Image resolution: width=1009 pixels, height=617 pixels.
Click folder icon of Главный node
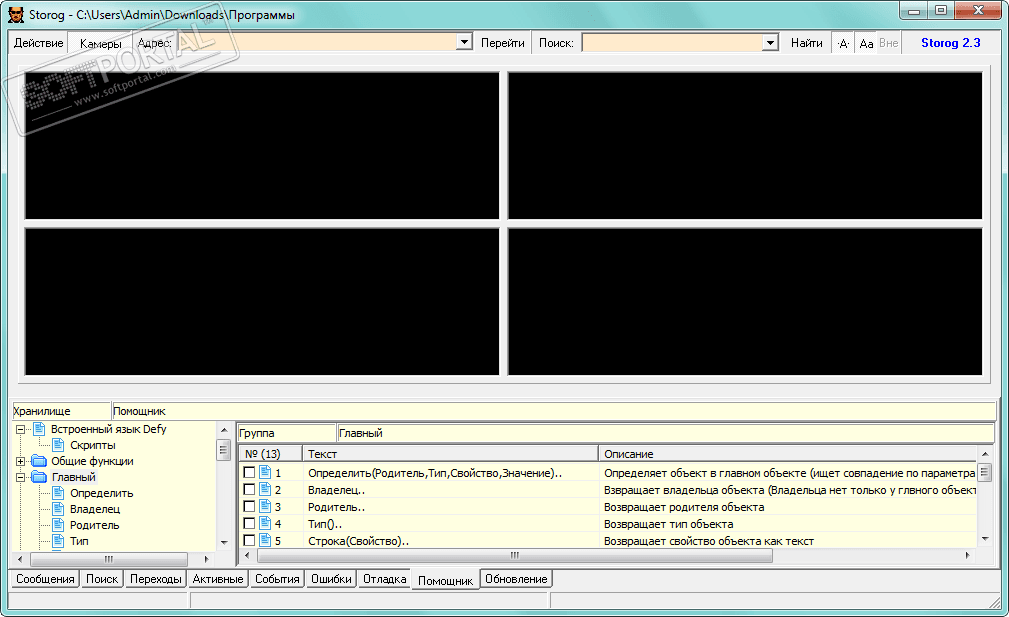click(39, 477)
